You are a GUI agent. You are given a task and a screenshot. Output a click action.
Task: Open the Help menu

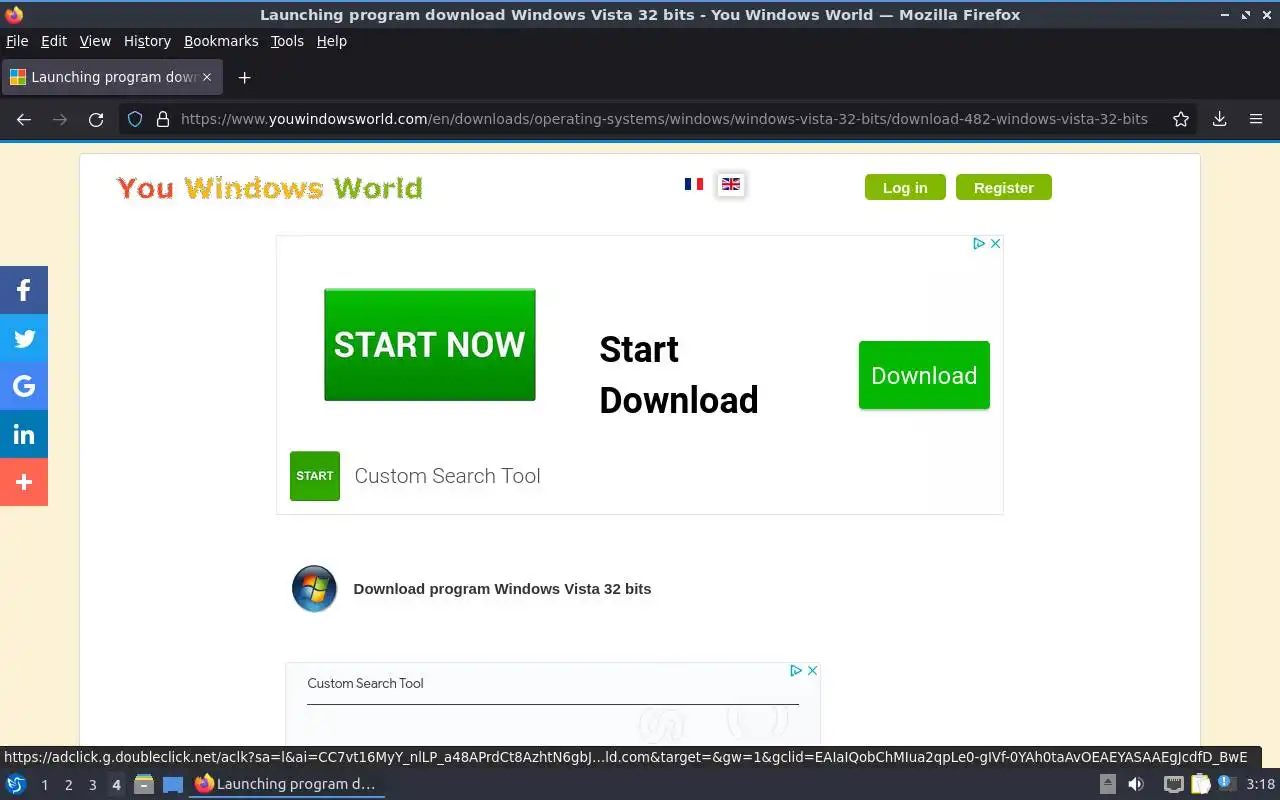tap(332, 41)
